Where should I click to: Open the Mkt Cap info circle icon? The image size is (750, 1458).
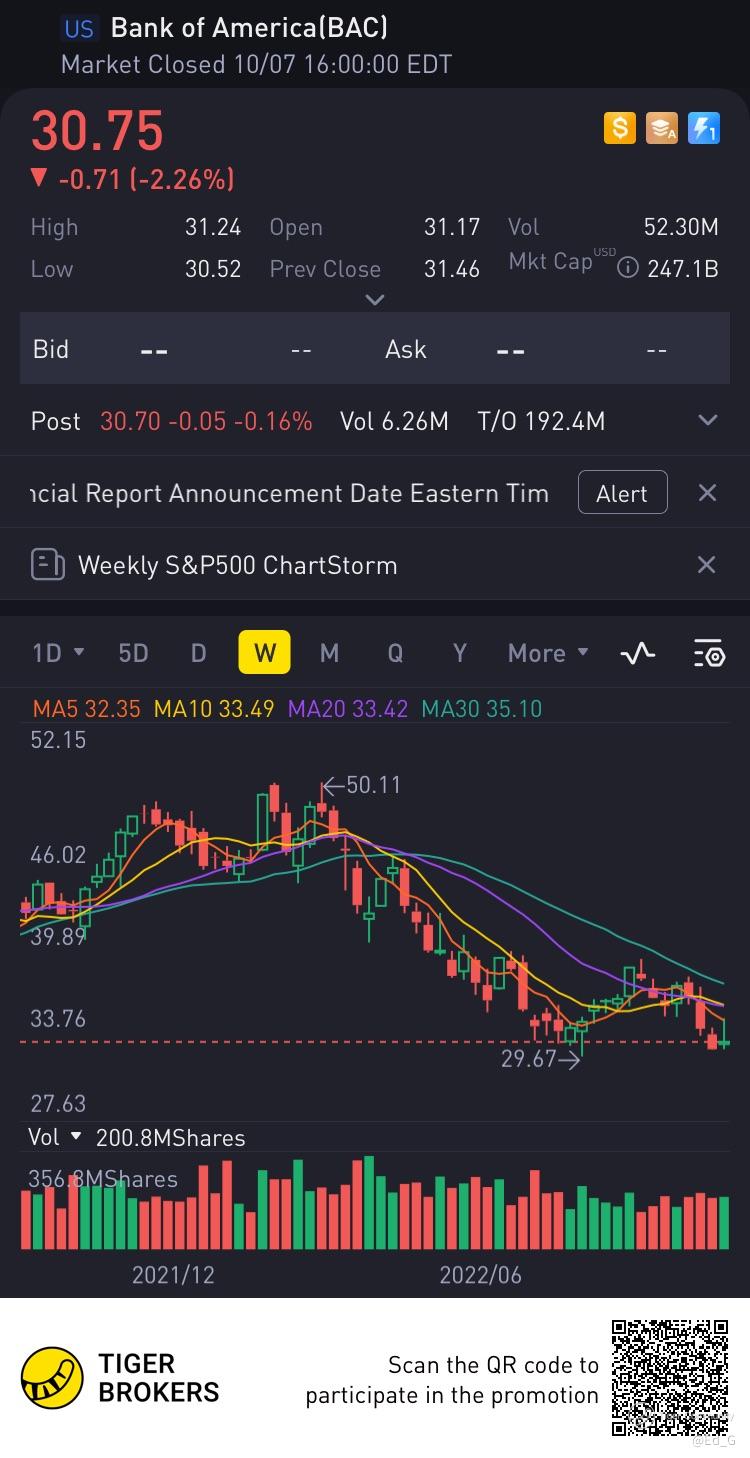point(627,268)
